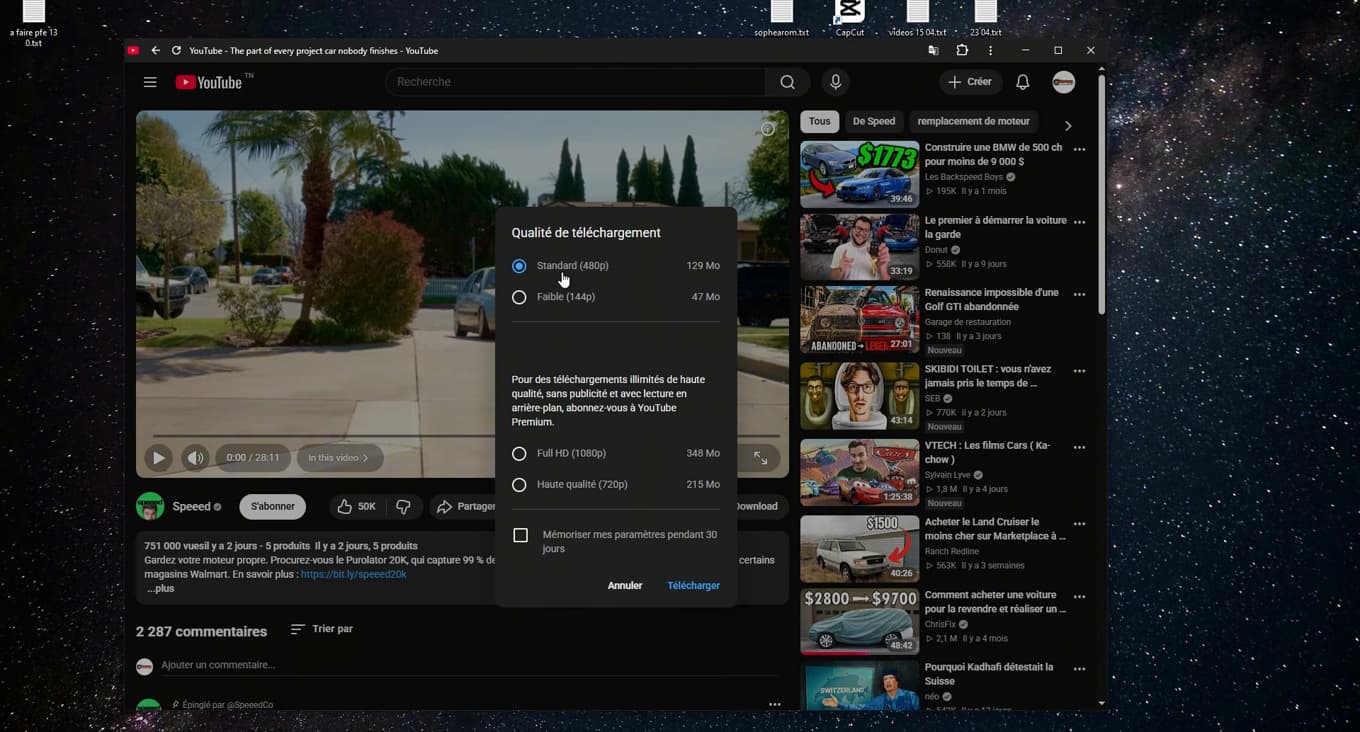Reload the page with refresh icon
The width and height of the screenshot is (1360, 732).
[x=176, y=50]
